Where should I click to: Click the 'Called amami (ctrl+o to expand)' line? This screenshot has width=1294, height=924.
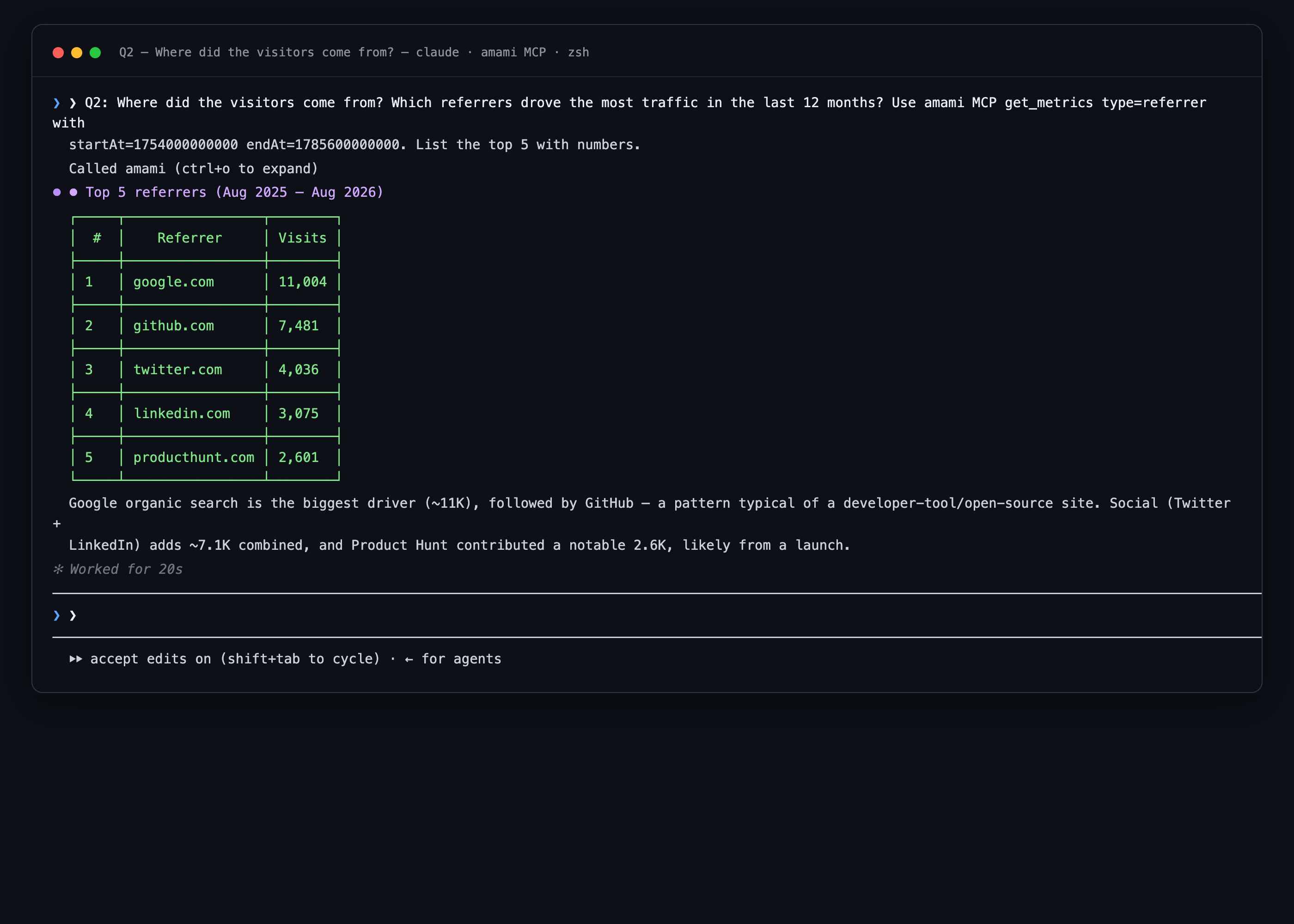point(194,169)
